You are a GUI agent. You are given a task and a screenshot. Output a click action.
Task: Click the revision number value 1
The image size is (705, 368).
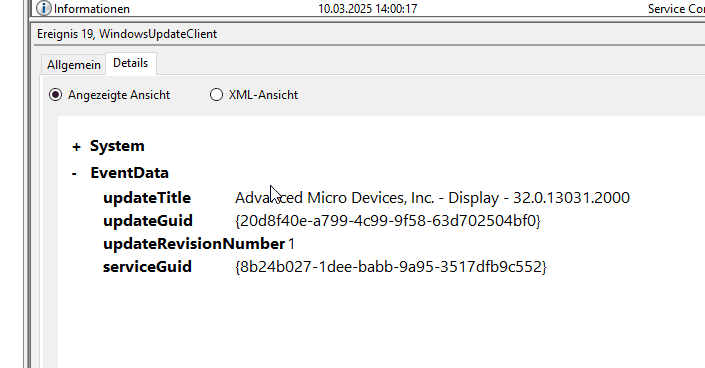coord(291,244)
